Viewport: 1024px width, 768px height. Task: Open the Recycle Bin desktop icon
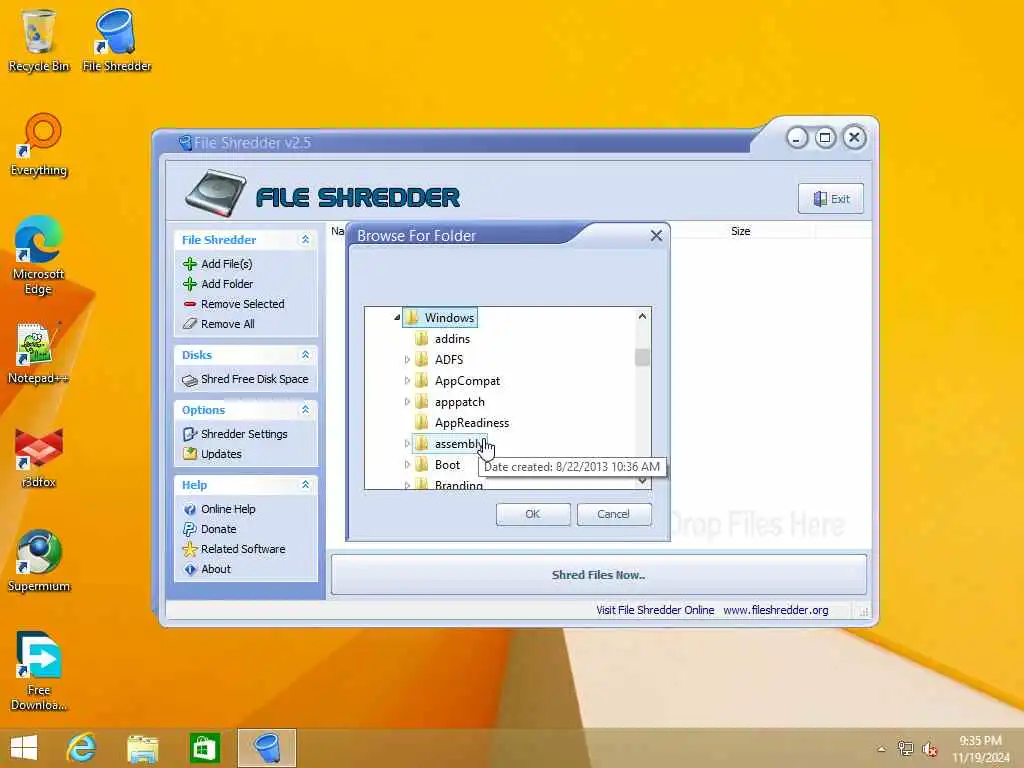(x=39, y=40)
